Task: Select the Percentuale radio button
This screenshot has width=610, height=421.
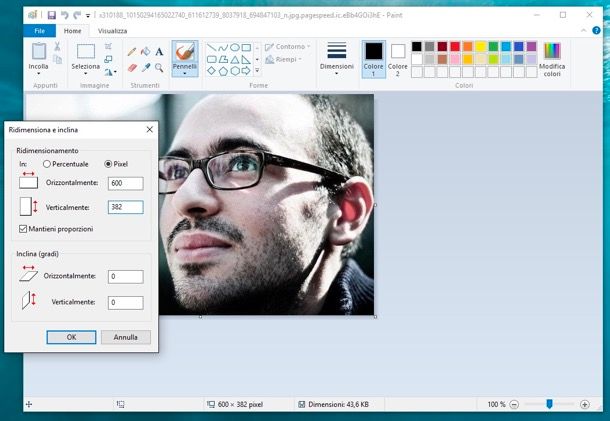Action: tap(46, 164)
